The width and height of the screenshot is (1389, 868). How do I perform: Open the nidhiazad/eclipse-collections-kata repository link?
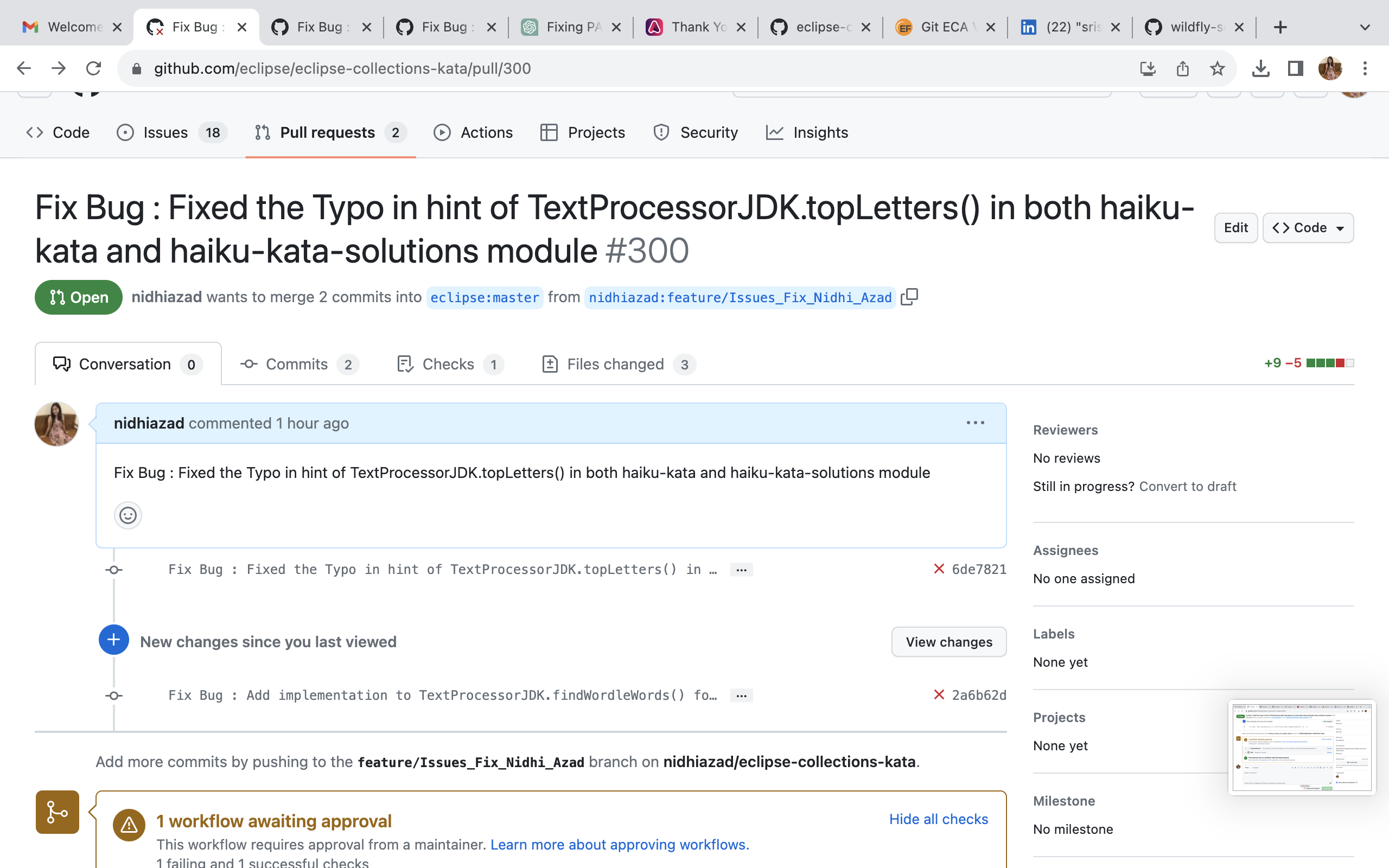[x=789, y=762]
